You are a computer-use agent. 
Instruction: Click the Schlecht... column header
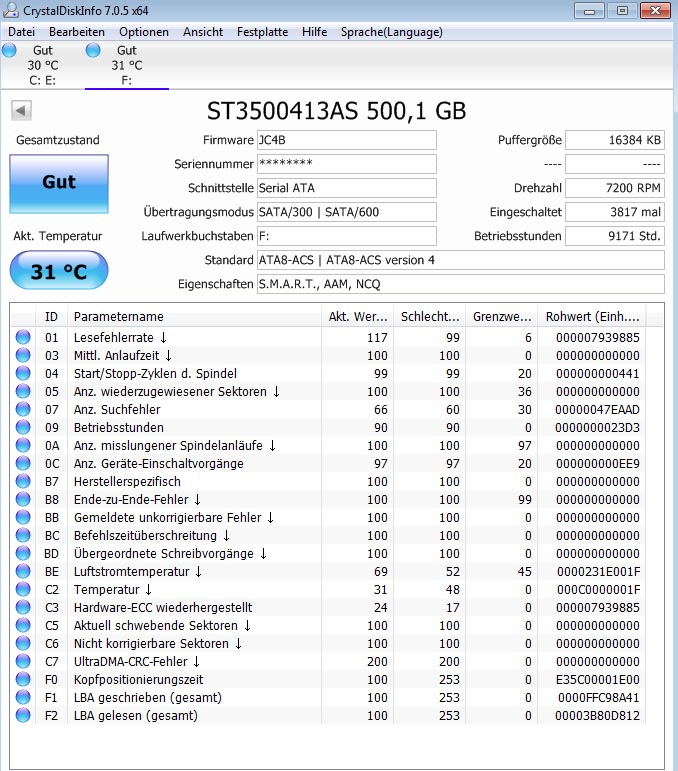tap(430, 317)
